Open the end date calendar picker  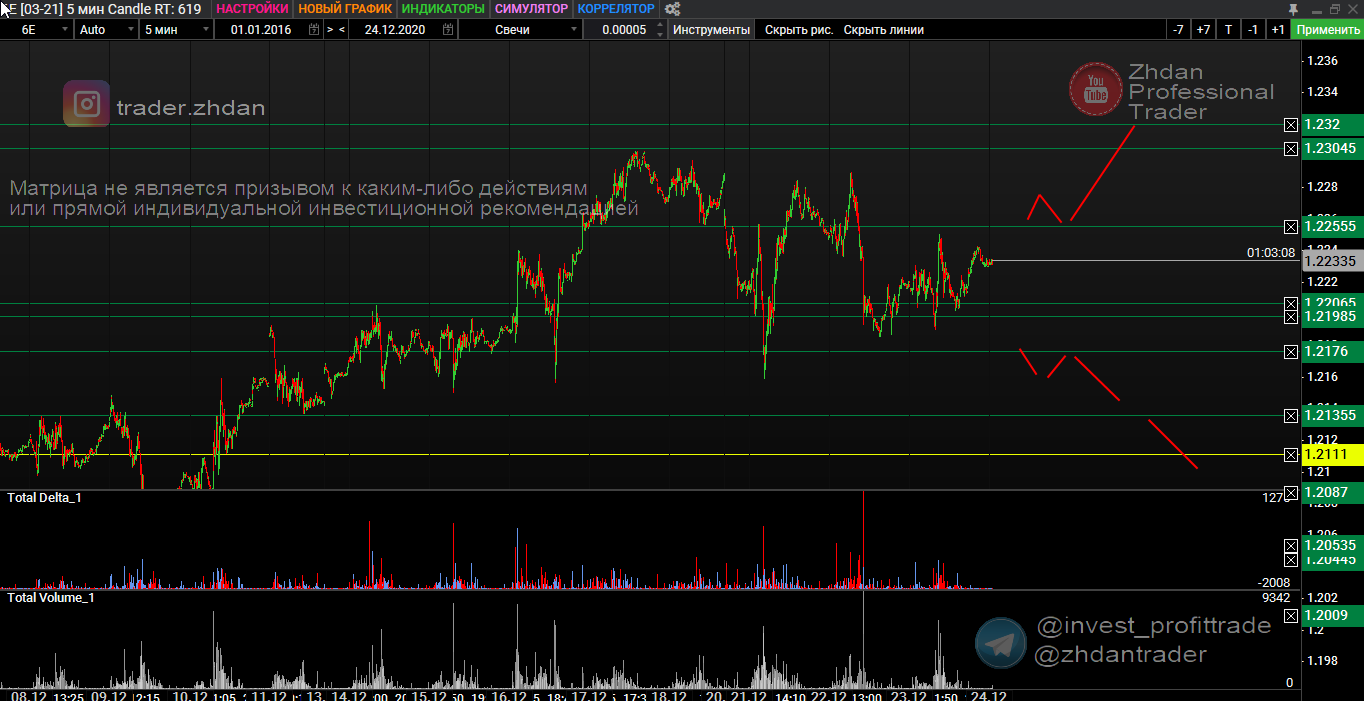[446, 30]
